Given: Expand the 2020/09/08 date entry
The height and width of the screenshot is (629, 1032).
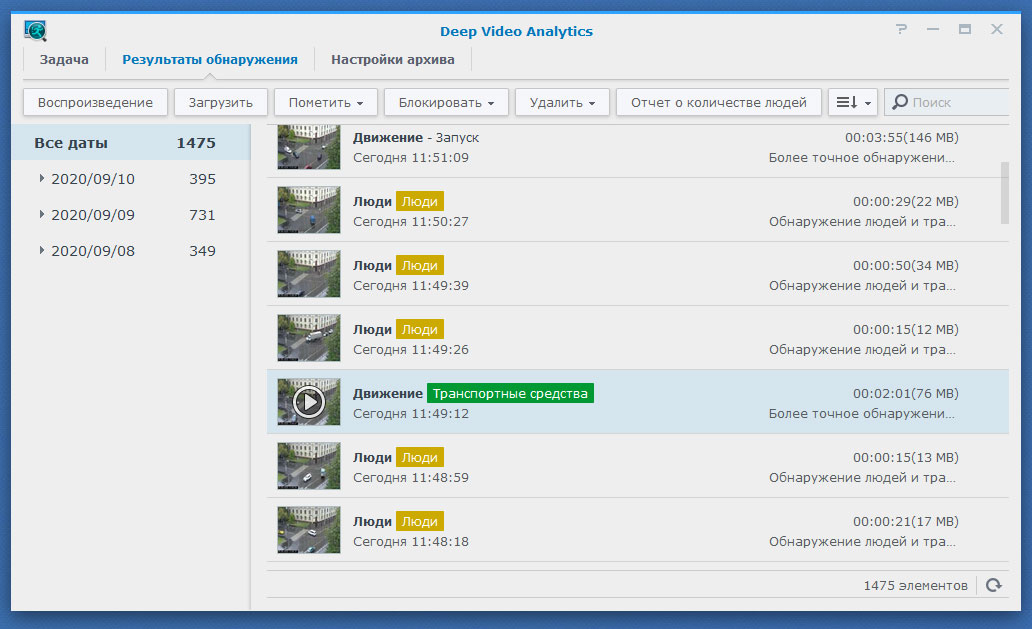Looking at the screenshot, I should click(x=42, y=251).
